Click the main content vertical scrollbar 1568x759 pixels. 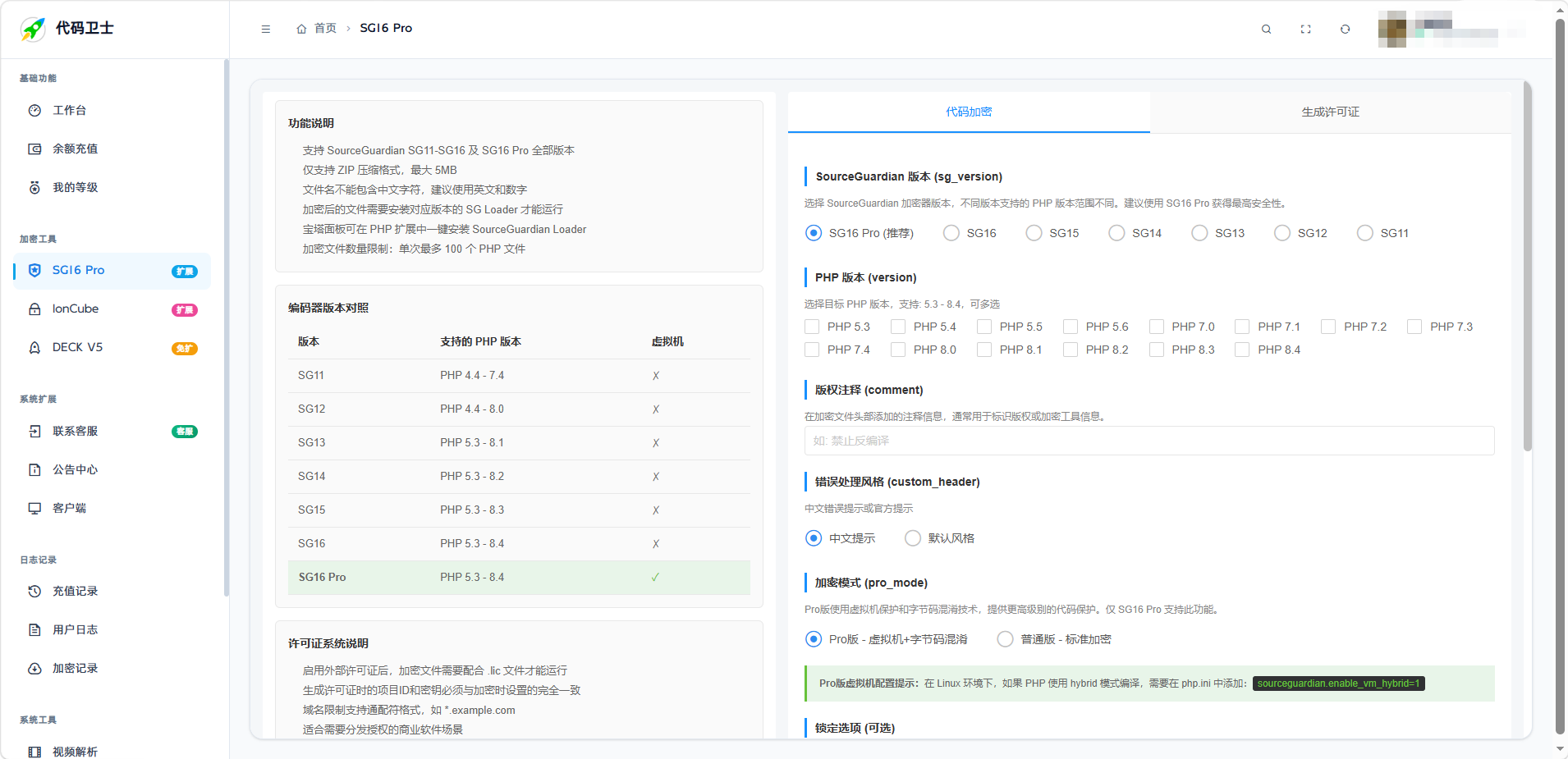pyautogui.click(x=1528, y=267)
